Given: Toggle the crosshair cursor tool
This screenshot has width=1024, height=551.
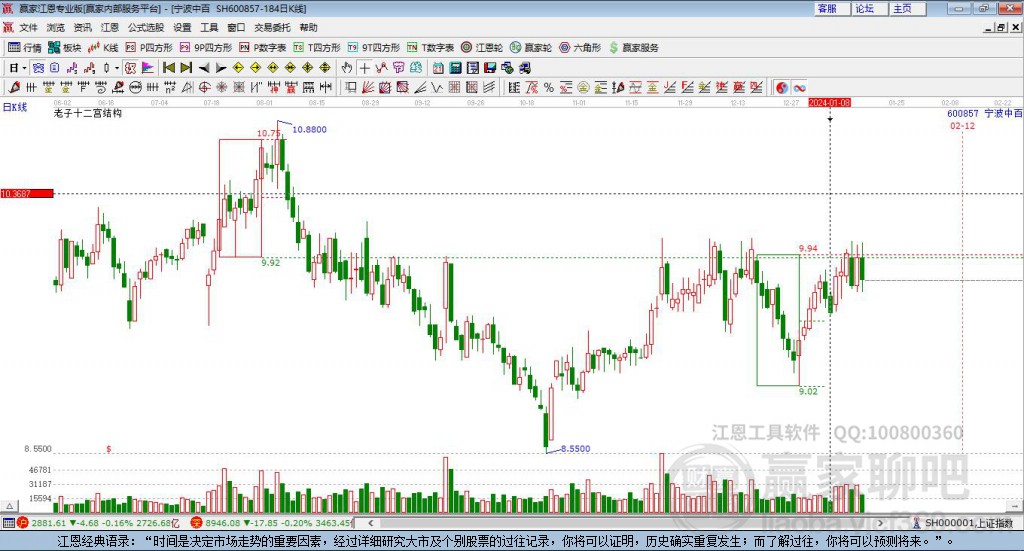Looking at the screenshot, I should tap(364, 68).
